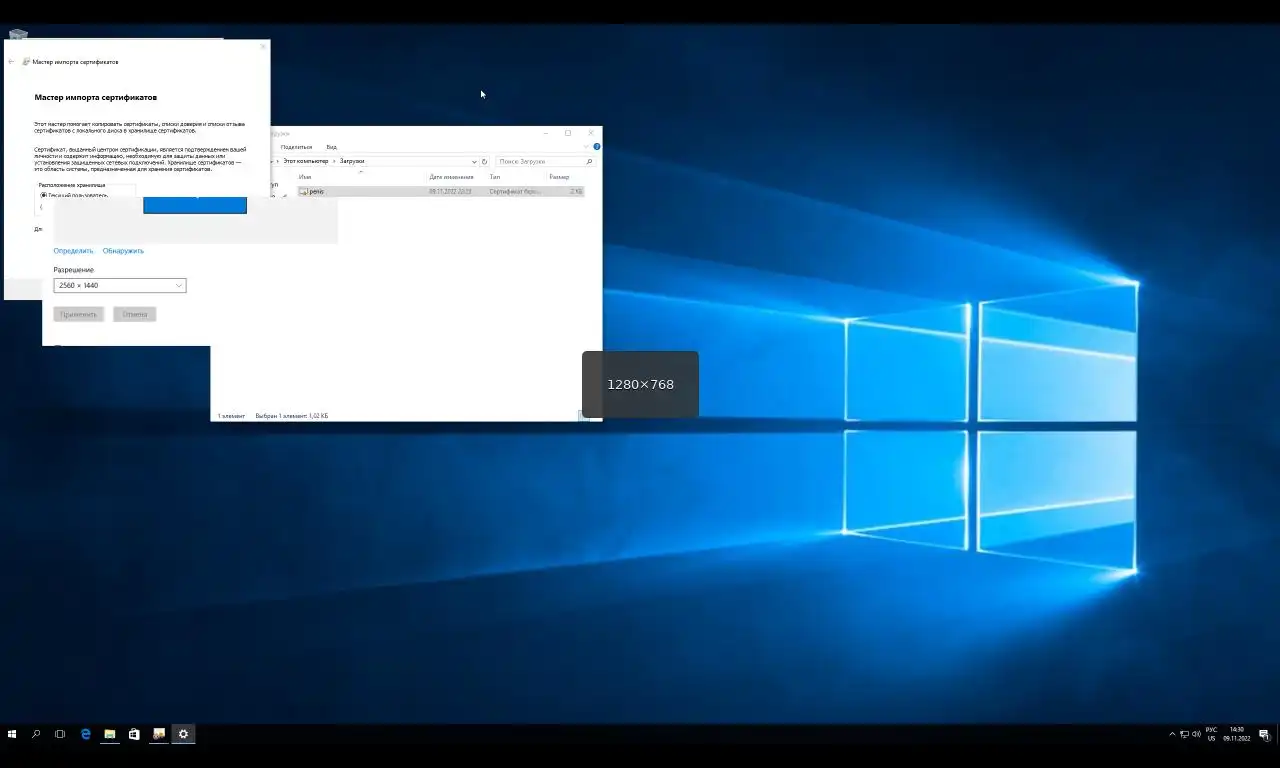The height and width of the screenshot is (768, 1280).
Task: Select the certificate file in Загрузки
Action: [441, 191]
